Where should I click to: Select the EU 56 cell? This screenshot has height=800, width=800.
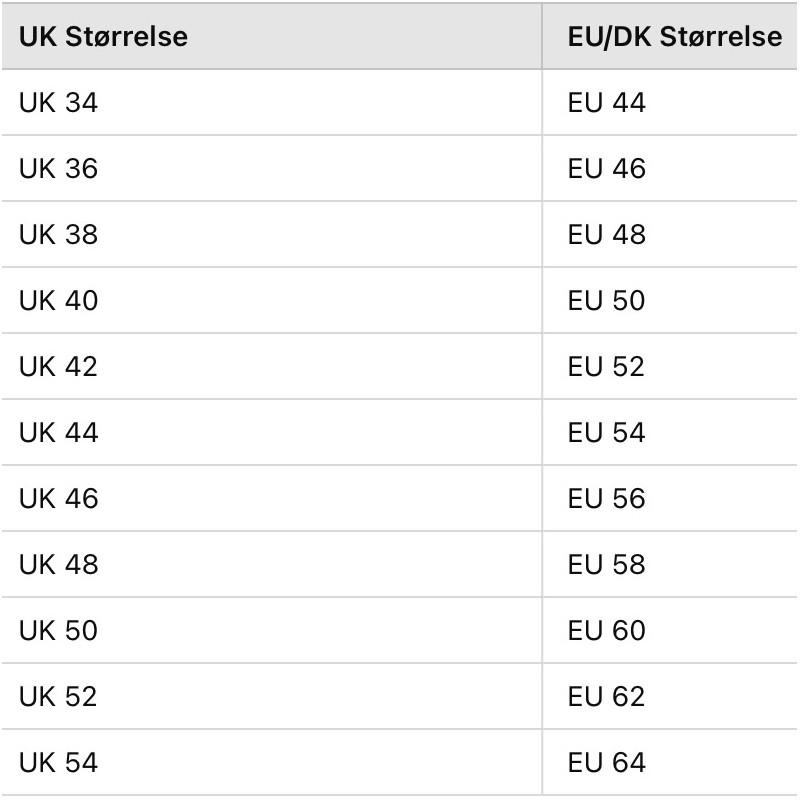670,498
